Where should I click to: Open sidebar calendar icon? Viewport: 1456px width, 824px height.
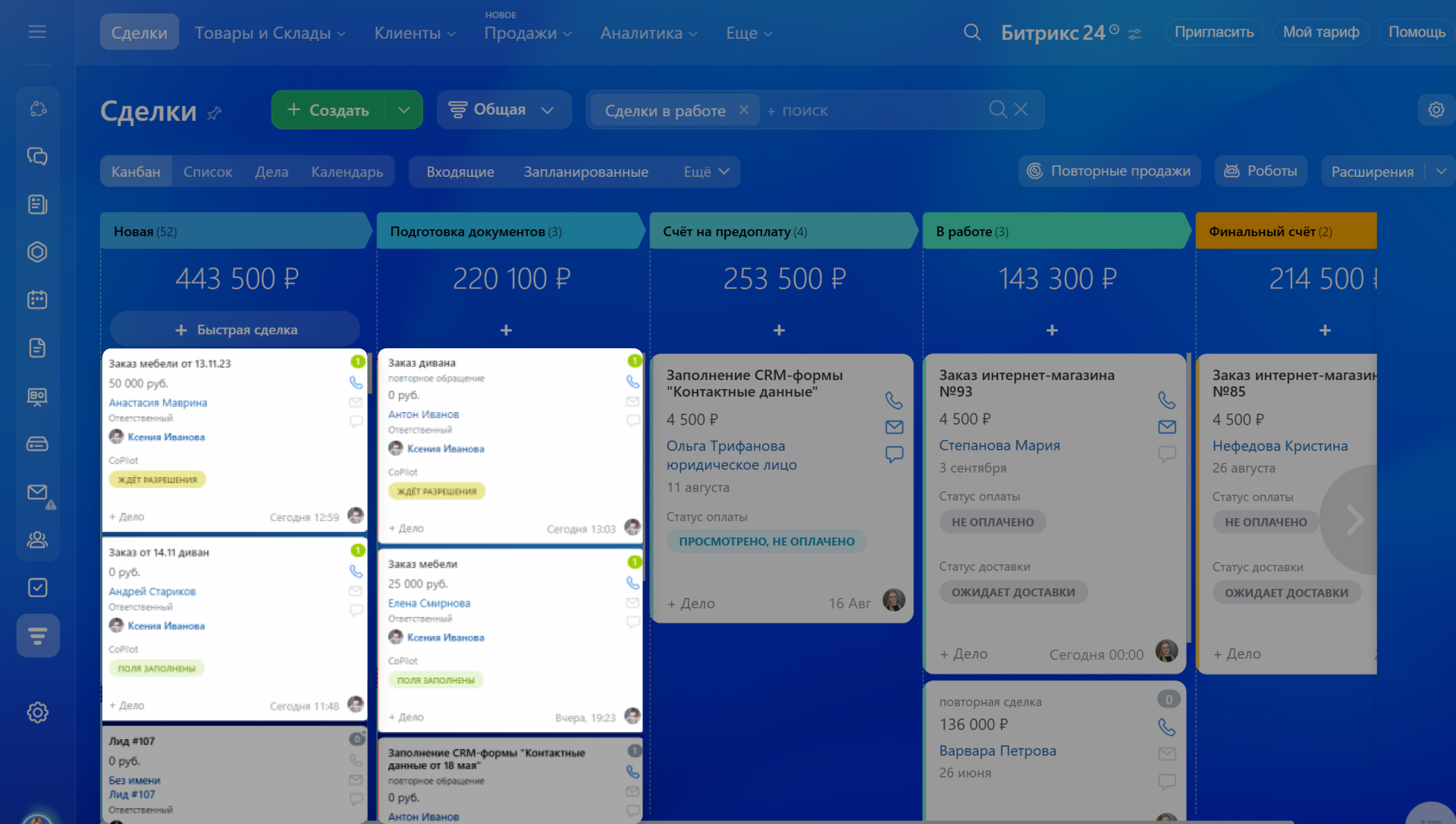click(37, 300)
